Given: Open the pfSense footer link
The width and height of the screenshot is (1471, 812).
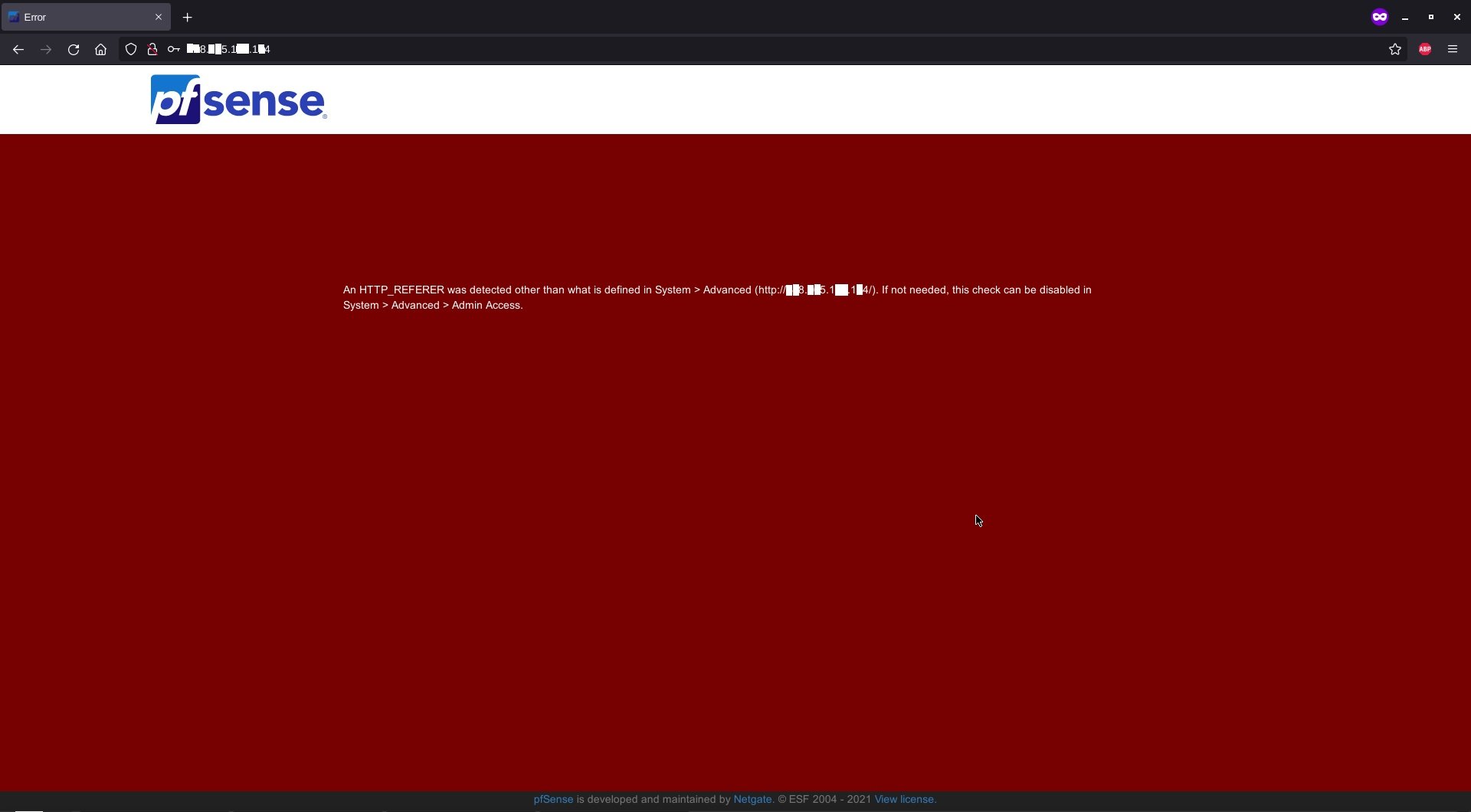Looking at the screenshot, I should [x=553, y=800].
